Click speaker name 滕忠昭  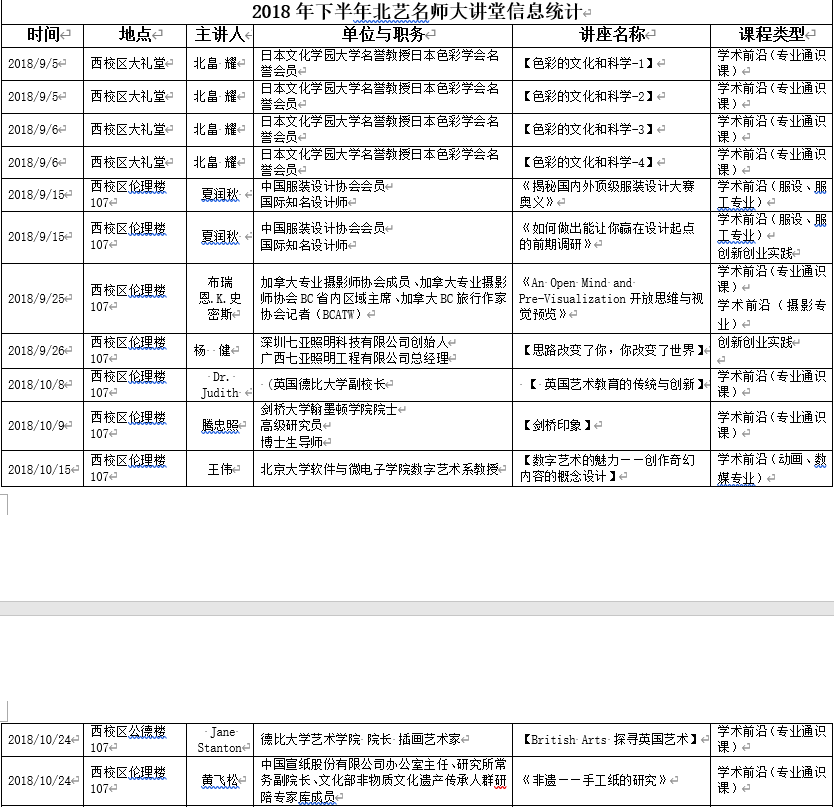(x=220, y=426)
